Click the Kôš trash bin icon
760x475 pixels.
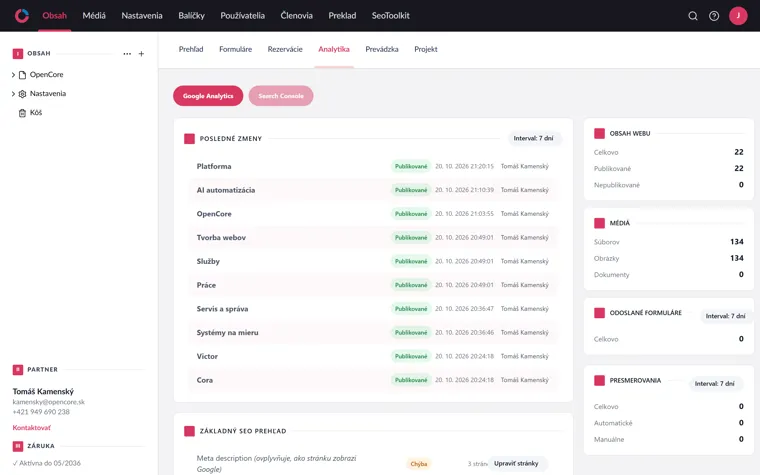pyautogui.click(x=22, y=113)
